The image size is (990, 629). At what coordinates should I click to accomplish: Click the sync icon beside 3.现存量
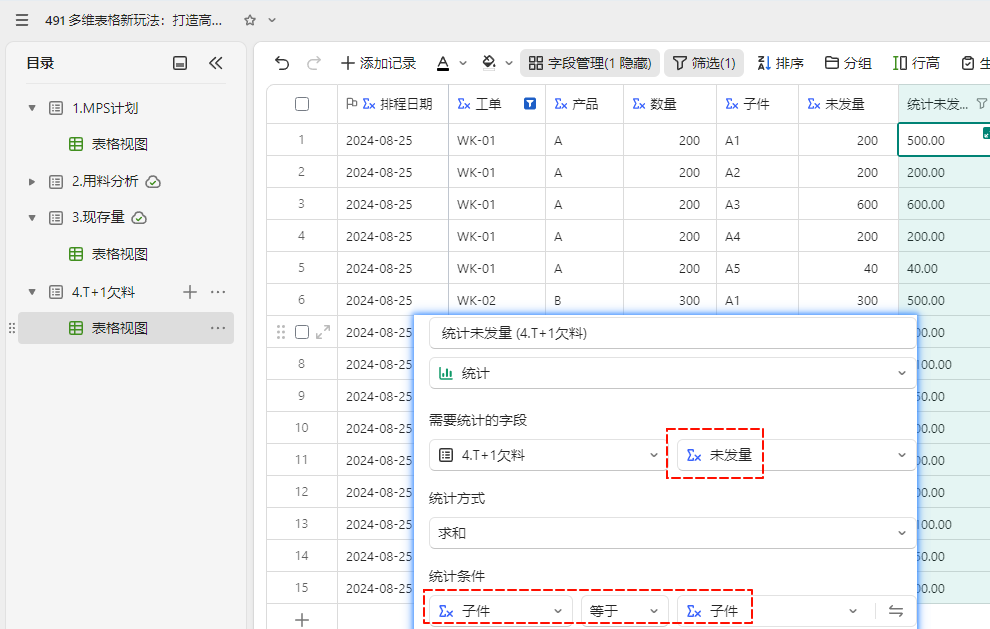tap(139, 218)
